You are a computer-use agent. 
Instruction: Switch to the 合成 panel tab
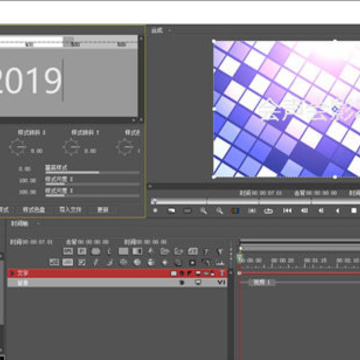point(157,31)
